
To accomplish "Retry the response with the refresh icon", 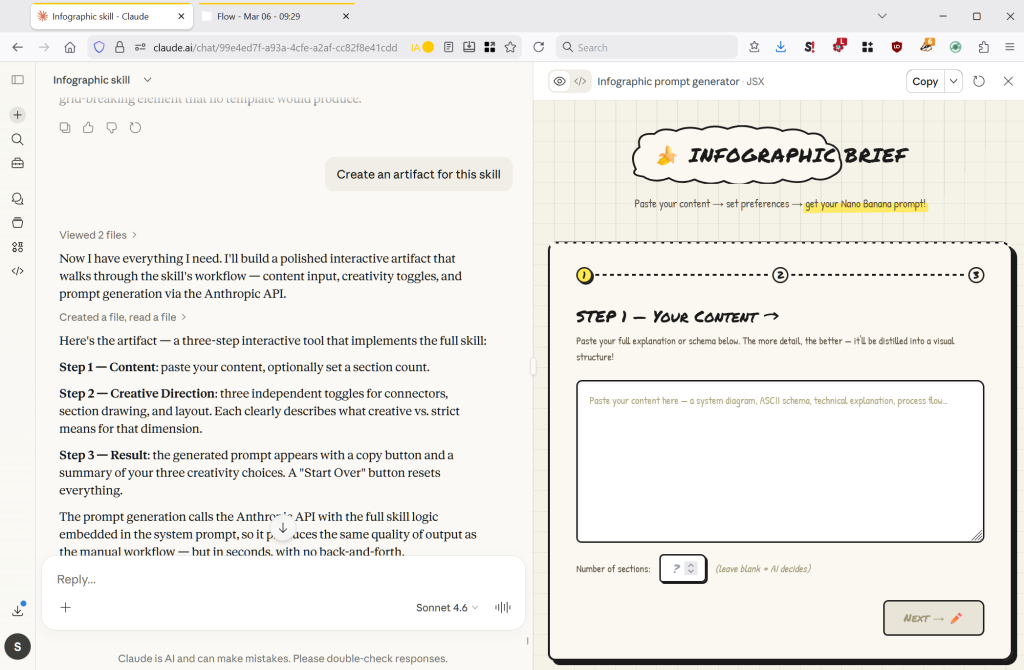I will [x=135, y=127].
